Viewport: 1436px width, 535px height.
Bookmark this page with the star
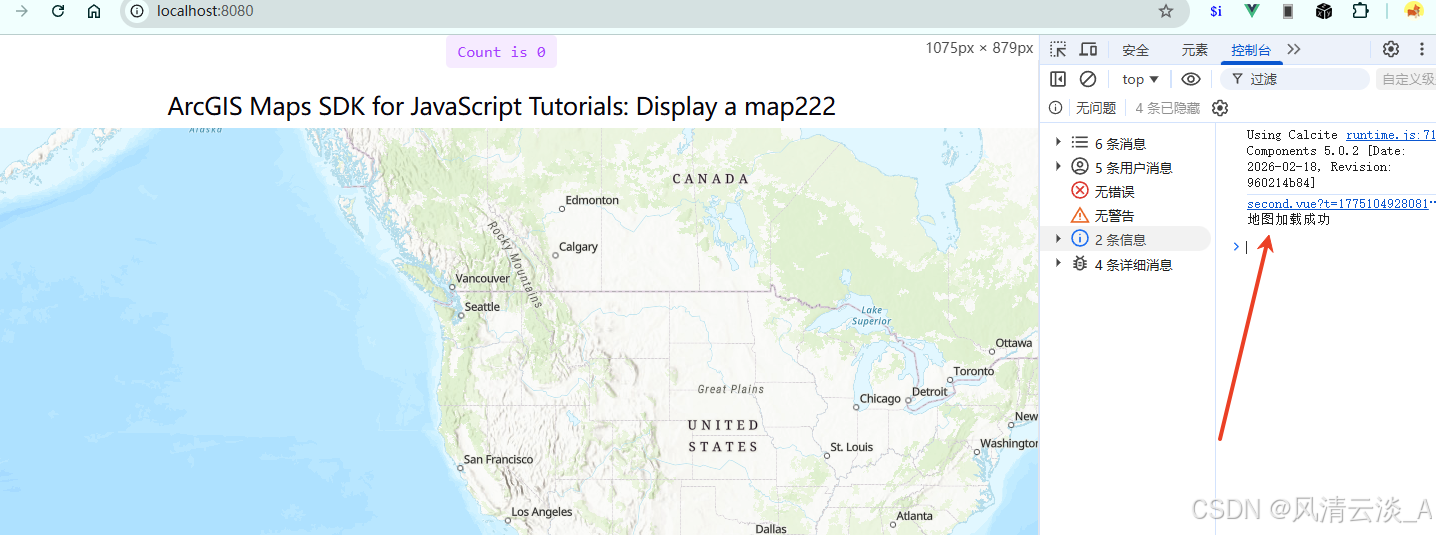pyautogui.click(x=1166, y=11)
